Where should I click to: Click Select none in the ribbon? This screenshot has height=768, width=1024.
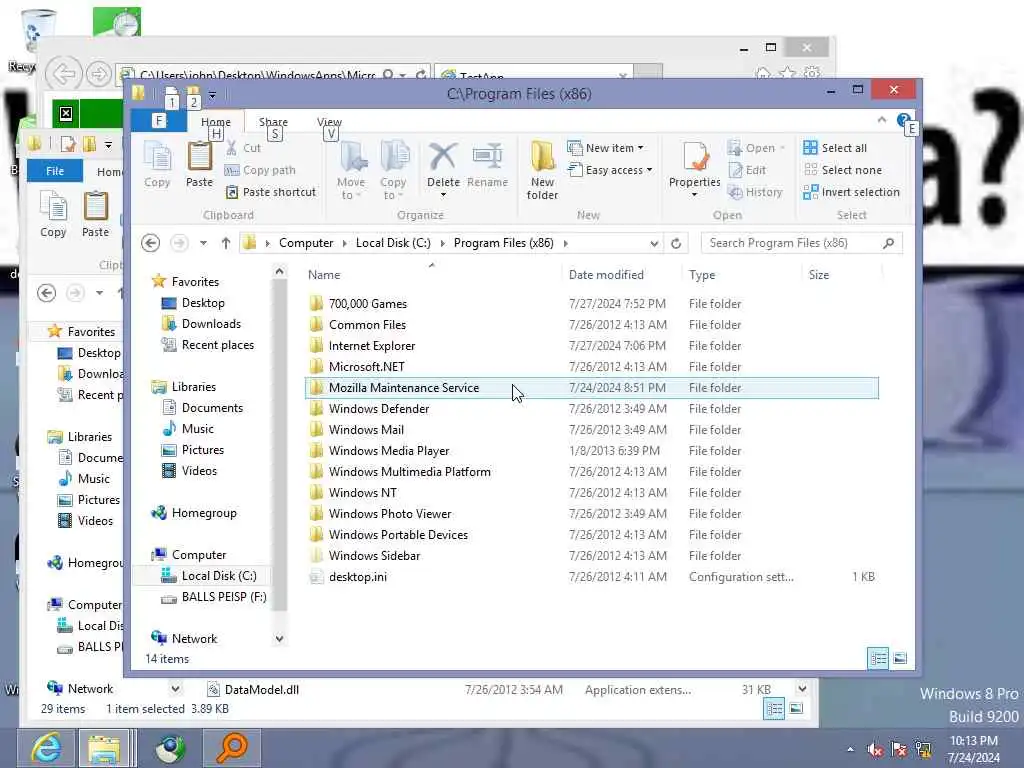(x=842, y=170)
